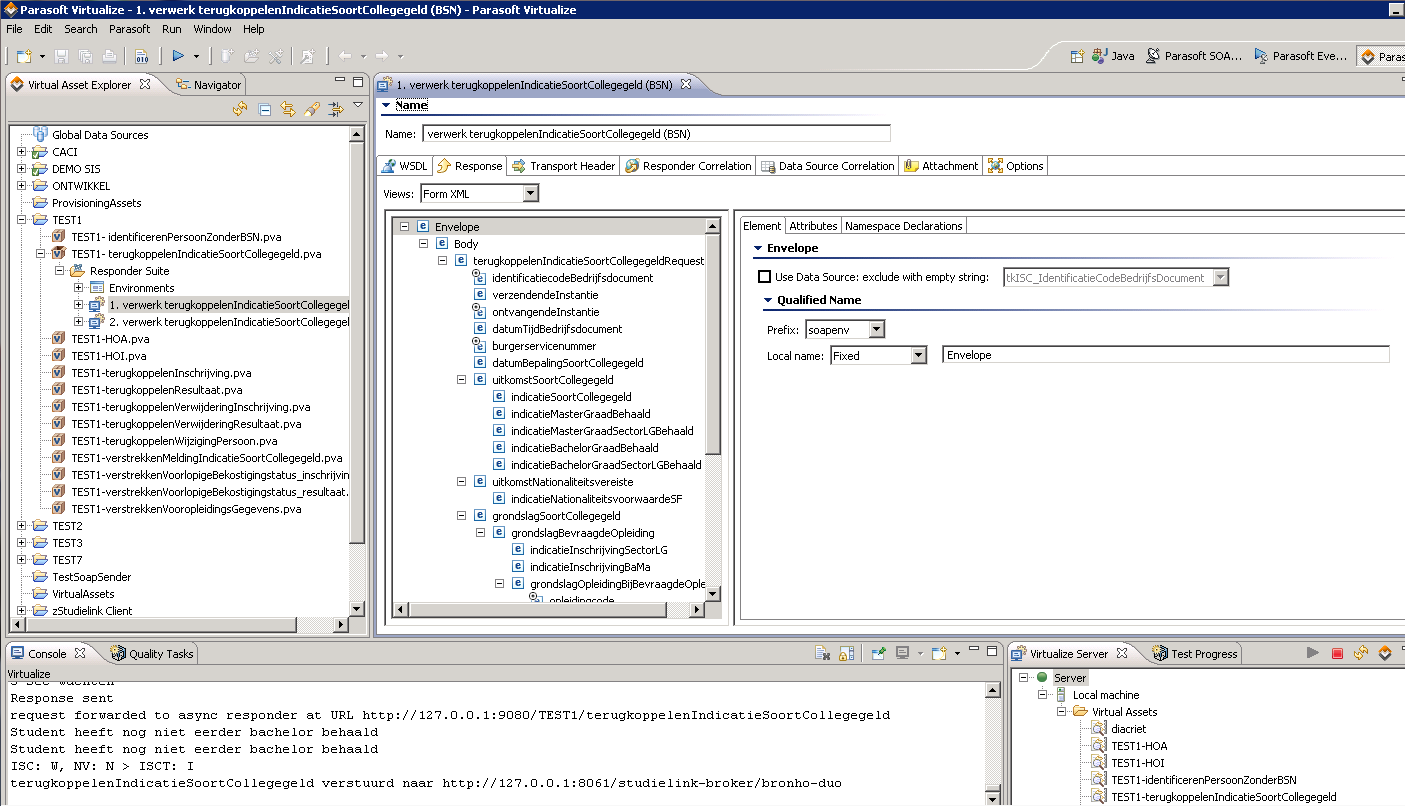Click the brush icon in the Explorer toolbar

(x=312, y=109)
